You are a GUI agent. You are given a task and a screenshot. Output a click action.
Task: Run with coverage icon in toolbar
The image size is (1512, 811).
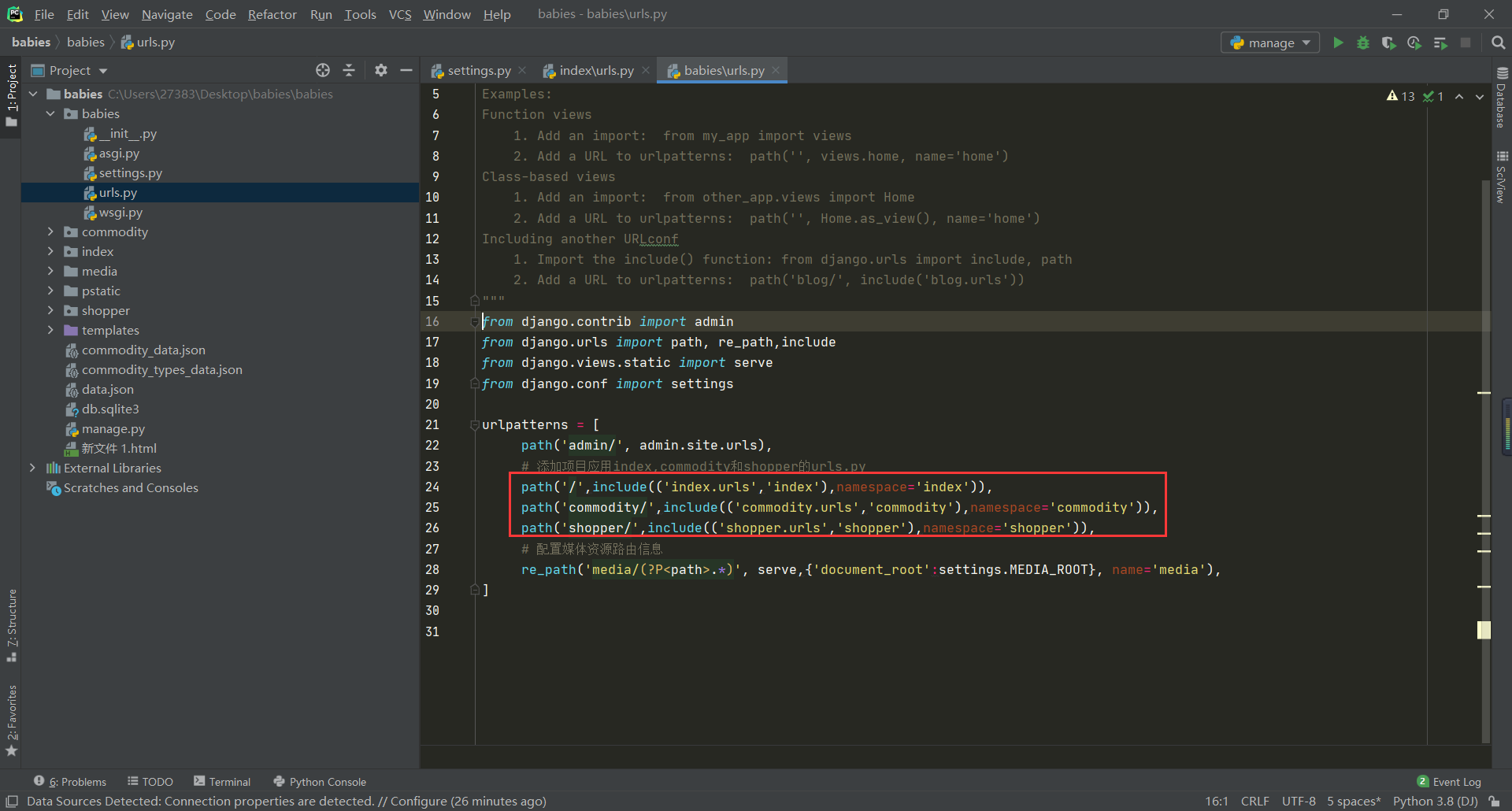tap(1388, 43)
